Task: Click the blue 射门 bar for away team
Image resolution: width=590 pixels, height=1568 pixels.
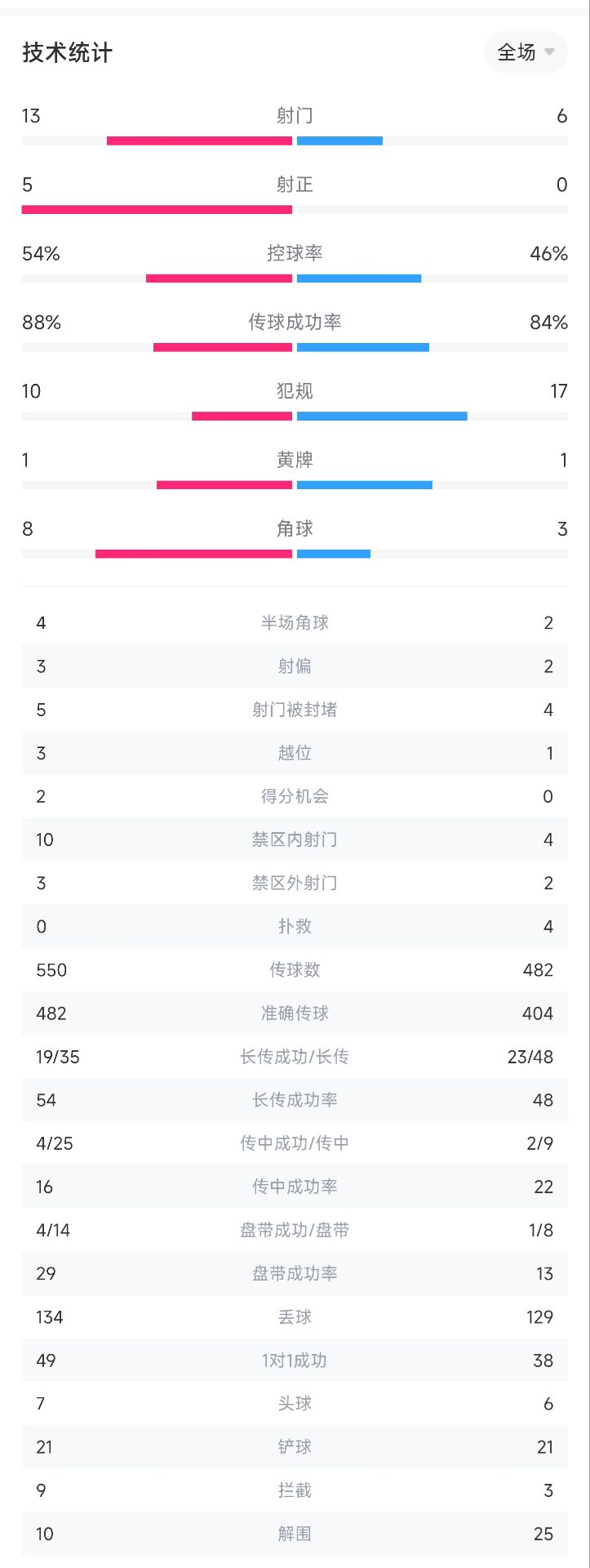Action: click(339, 140)
